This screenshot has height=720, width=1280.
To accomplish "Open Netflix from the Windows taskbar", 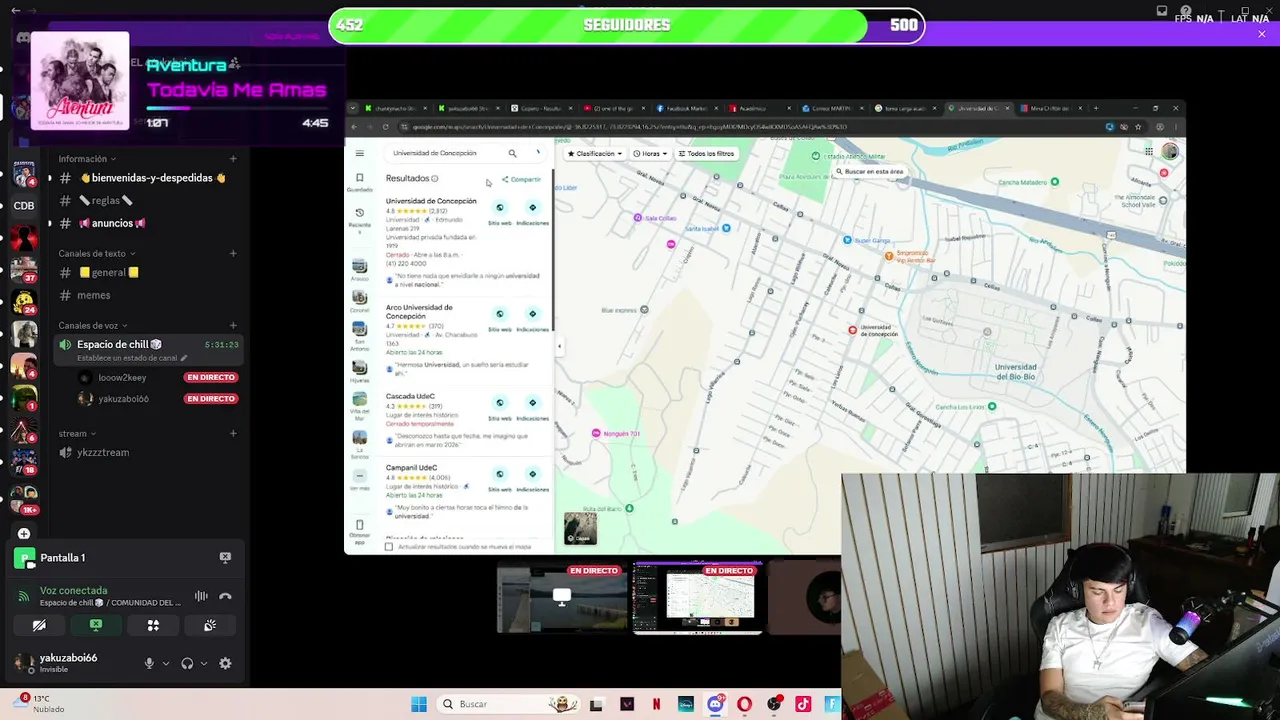I will click(656, 704).
